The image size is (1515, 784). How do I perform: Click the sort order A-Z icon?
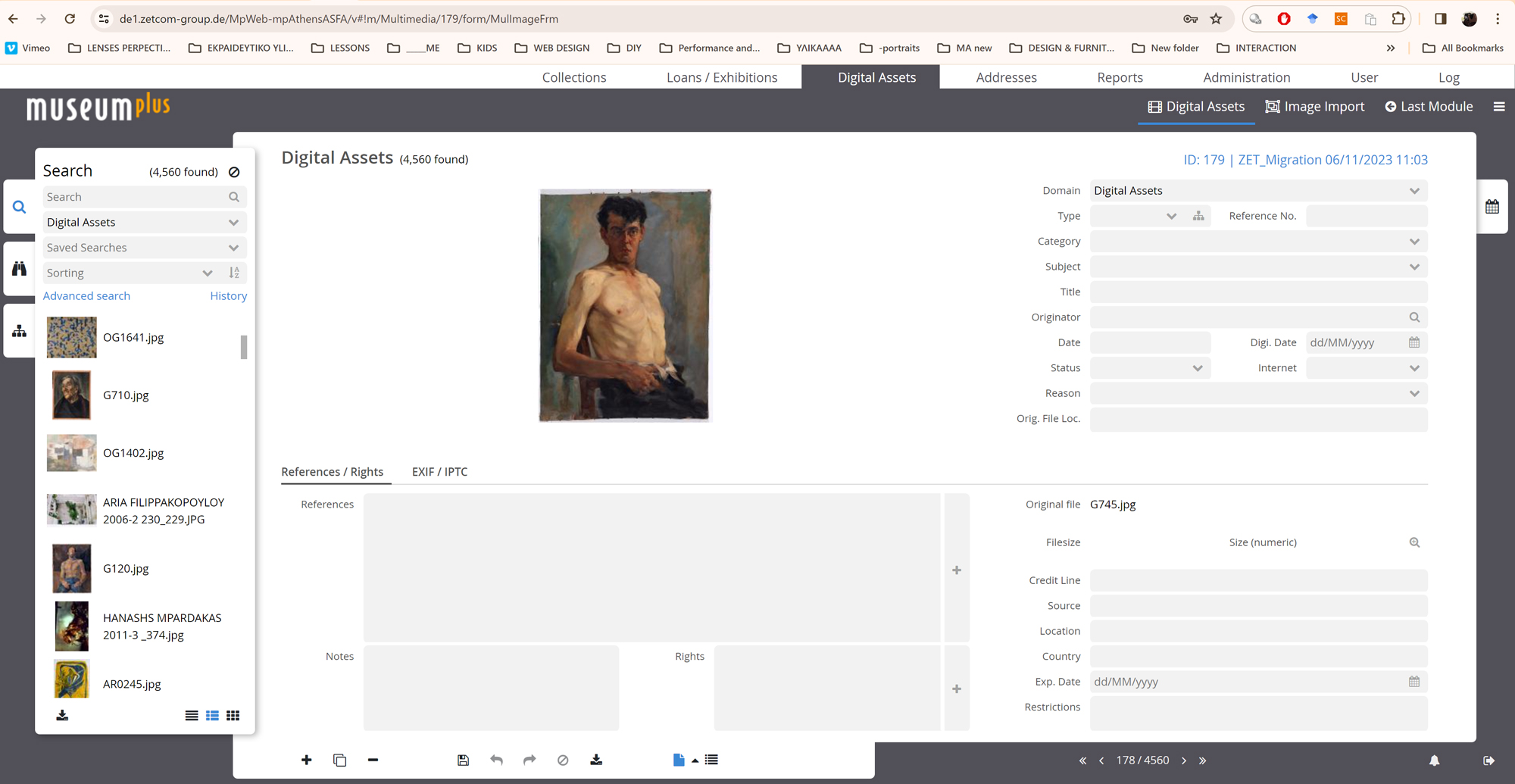[234, 273]
